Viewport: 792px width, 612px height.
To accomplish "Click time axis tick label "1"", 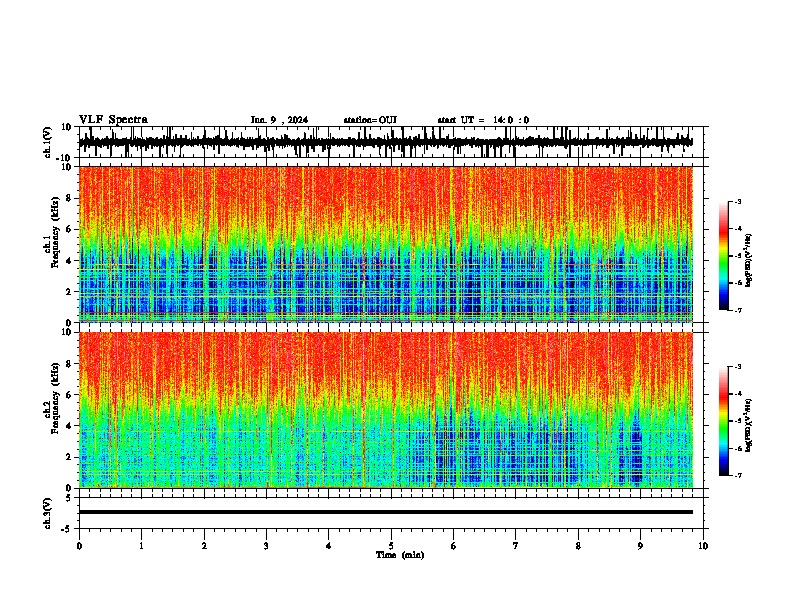I will 141,546.
